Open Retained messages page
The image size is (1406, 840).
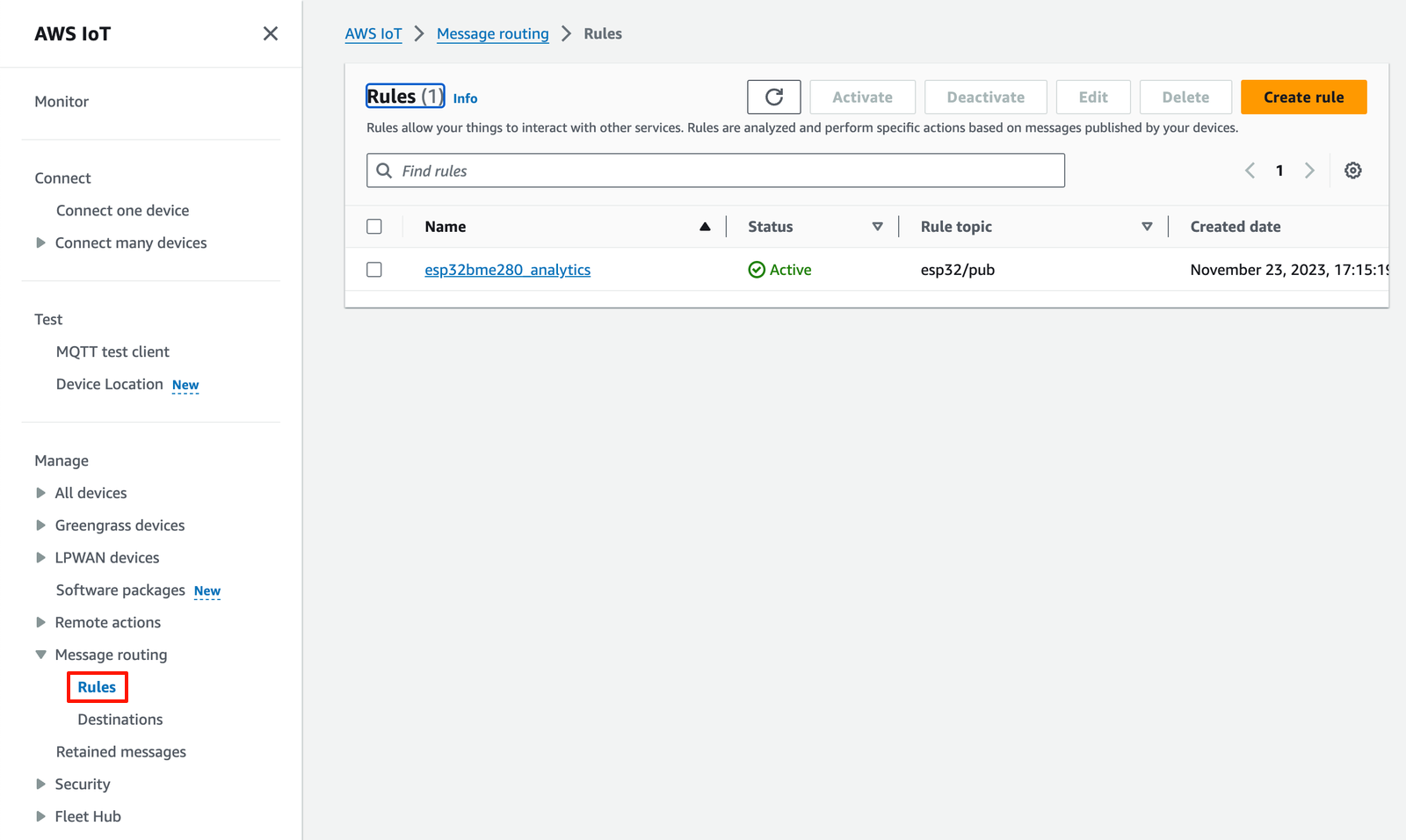pos(121,752)
